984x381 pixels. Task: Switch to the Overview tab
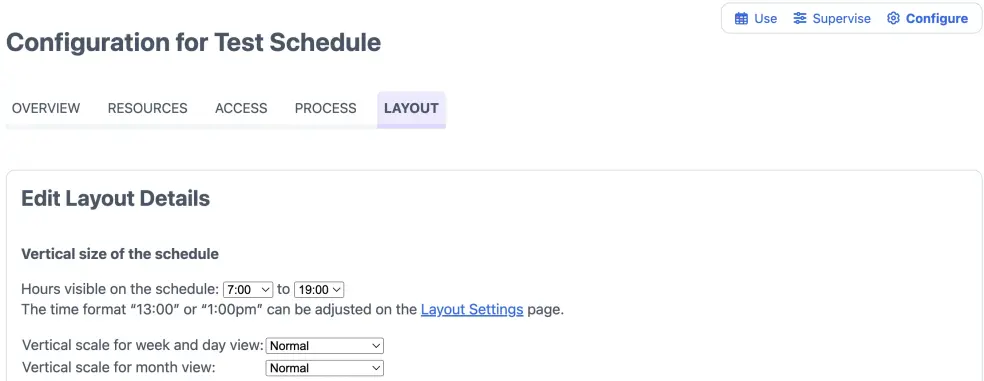[46, 108]
